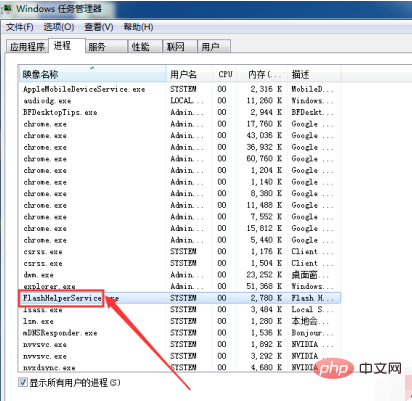Click the 2,944 K memory cell
Image resolution: width=412 pixels, height=401 pixels.
tap(266, 112)
